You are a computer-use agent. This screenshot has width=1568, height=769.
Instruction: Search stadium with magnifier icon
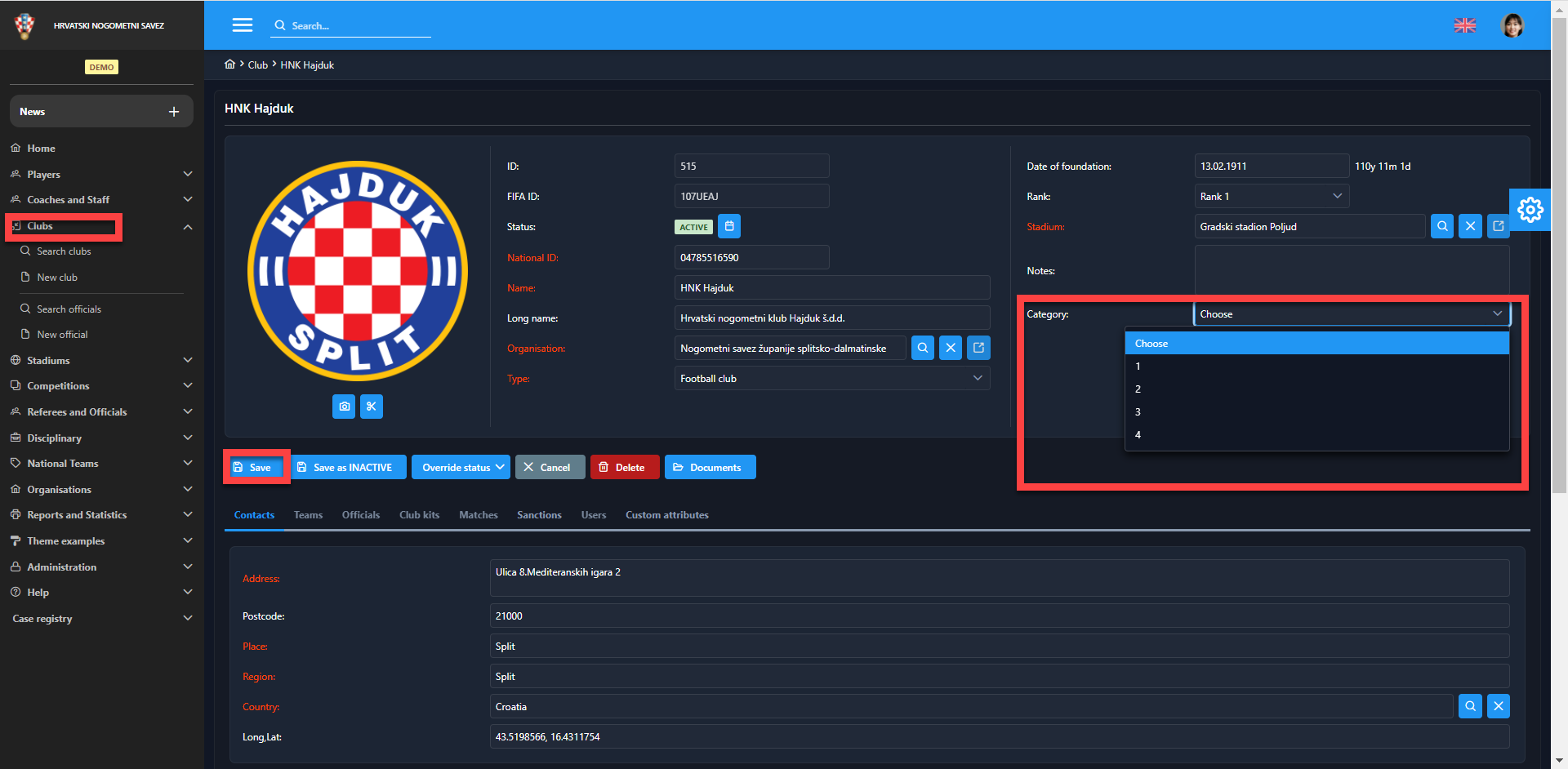(1442, 226)
